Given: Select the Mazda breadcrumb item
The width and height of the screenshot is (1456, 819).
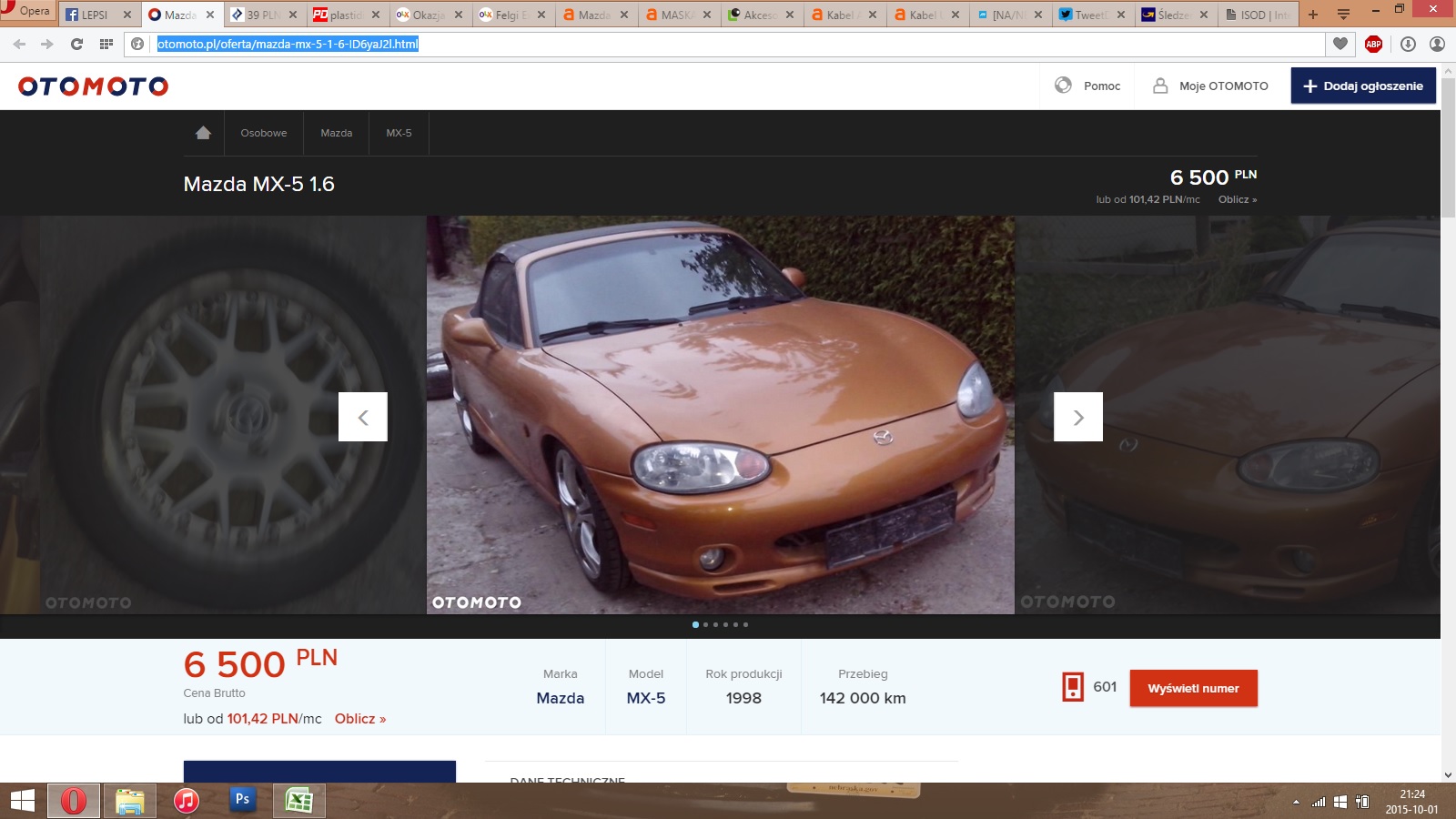Looking at the screenshot, I should 337,133.
